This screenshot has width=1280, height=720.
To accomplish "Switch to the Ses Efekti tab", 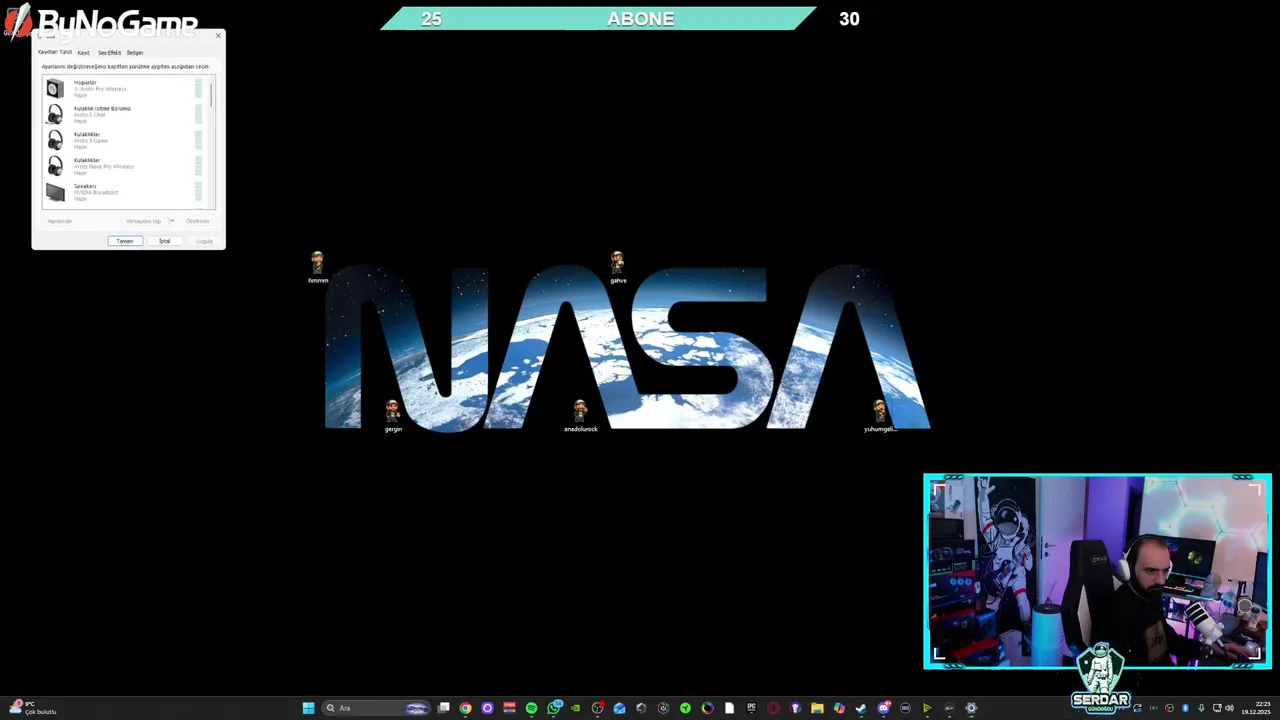I will (x=109, y=52).
